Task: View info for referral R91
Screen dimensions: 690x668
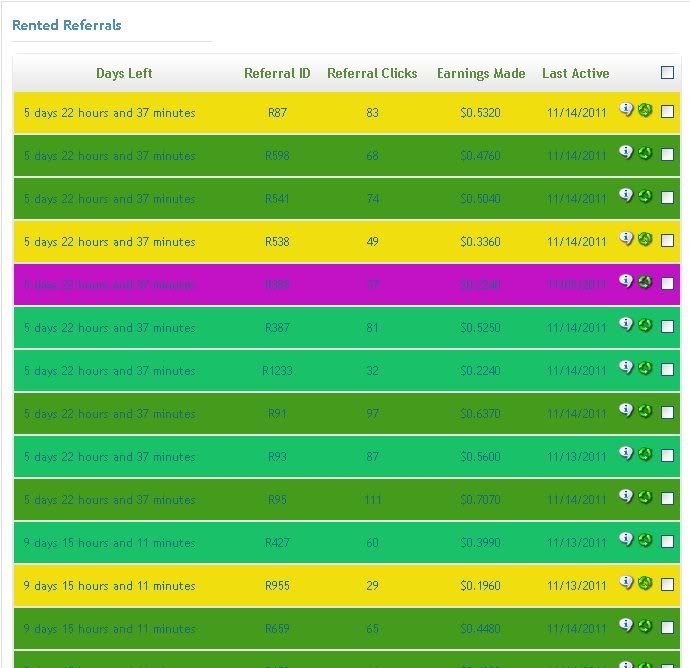Action: pyautogui.click(x=626, y=410)
